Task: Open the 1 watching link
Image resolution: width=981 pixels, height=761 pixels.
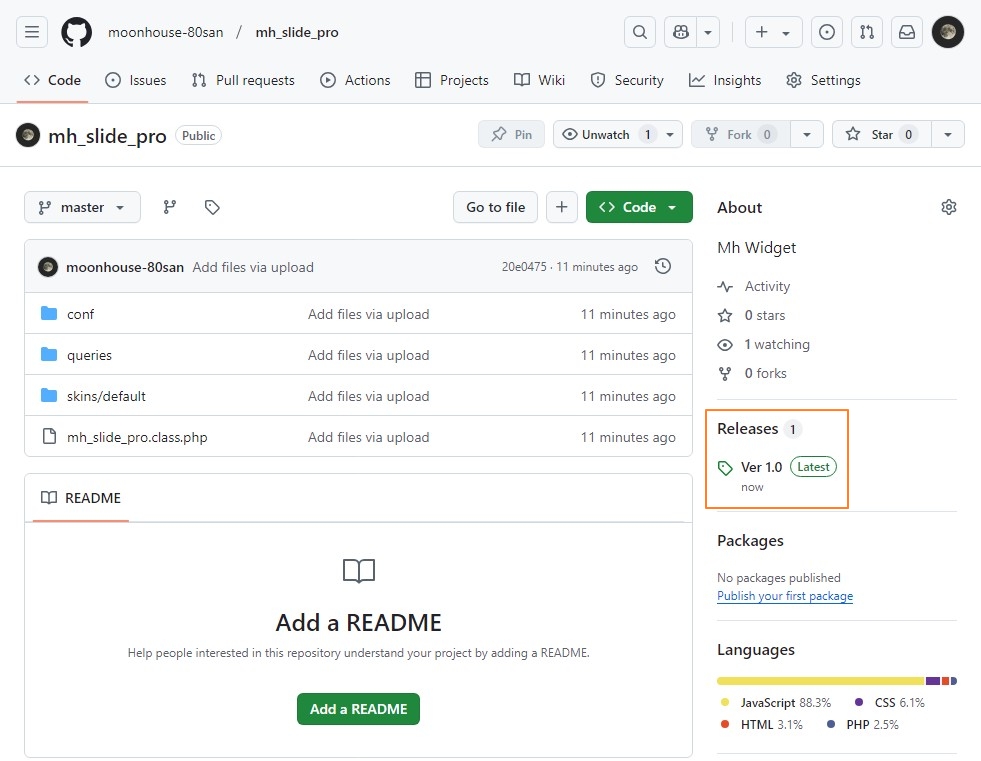Action: click(776, 344)
